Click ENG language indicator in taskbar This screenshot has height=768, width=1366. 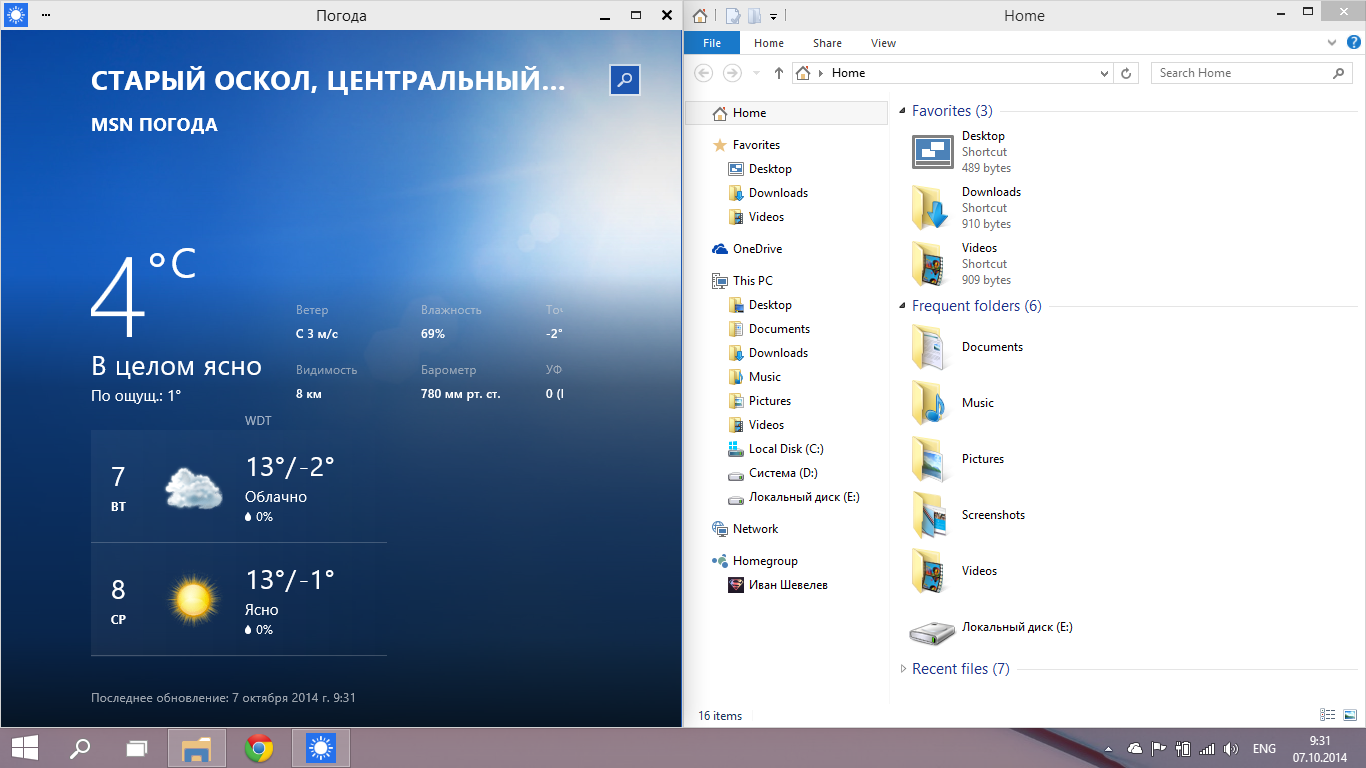coord(1264,749)
